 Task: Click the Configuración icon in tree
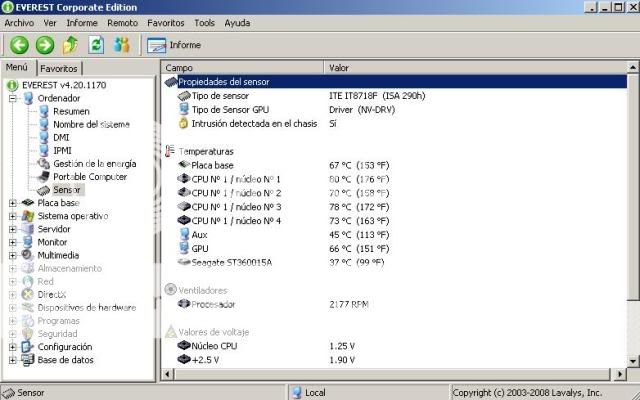(x=28, y=346)
